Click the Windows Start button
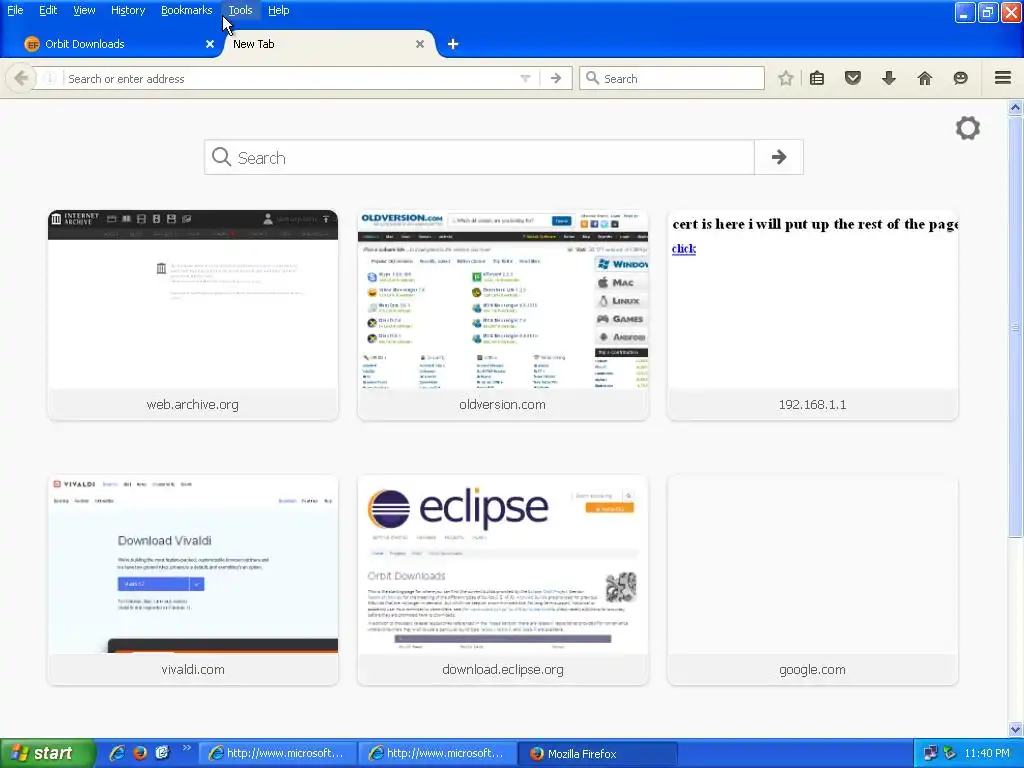The width and height of the screenshot is (1024, 768). point(46,753)
